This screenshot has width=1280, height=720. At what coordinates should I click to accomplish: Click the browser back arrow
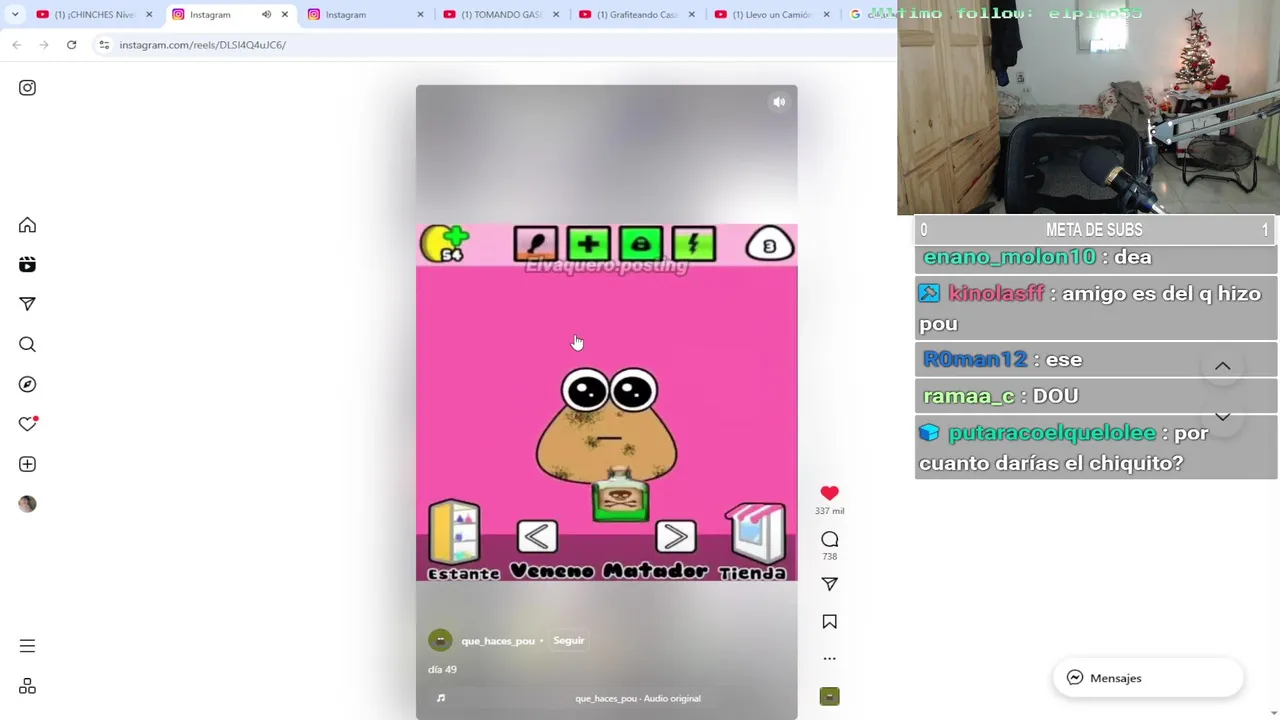(17, 45)
